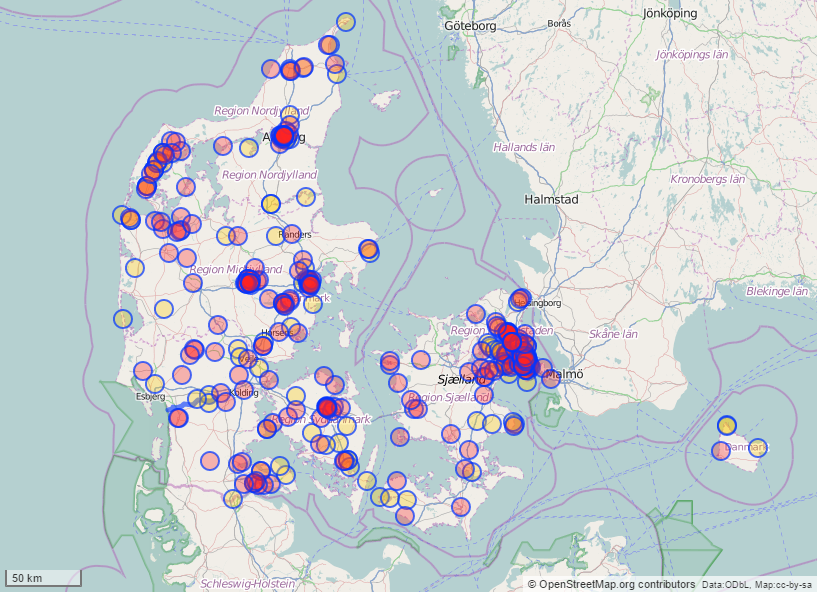Click the 'Region Syddanmark' label
Viewport: 817px width, 592px height.
click(x=321, y=420)
